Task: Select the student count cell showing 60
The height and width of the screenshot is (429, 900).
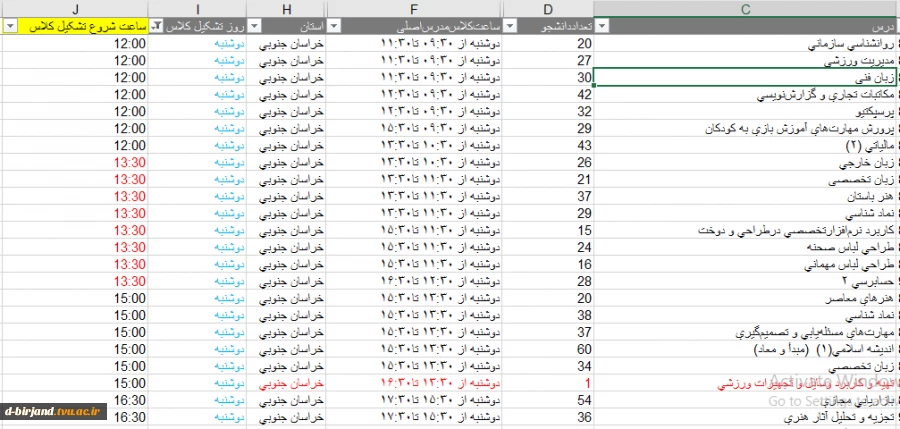Action: 548,349
